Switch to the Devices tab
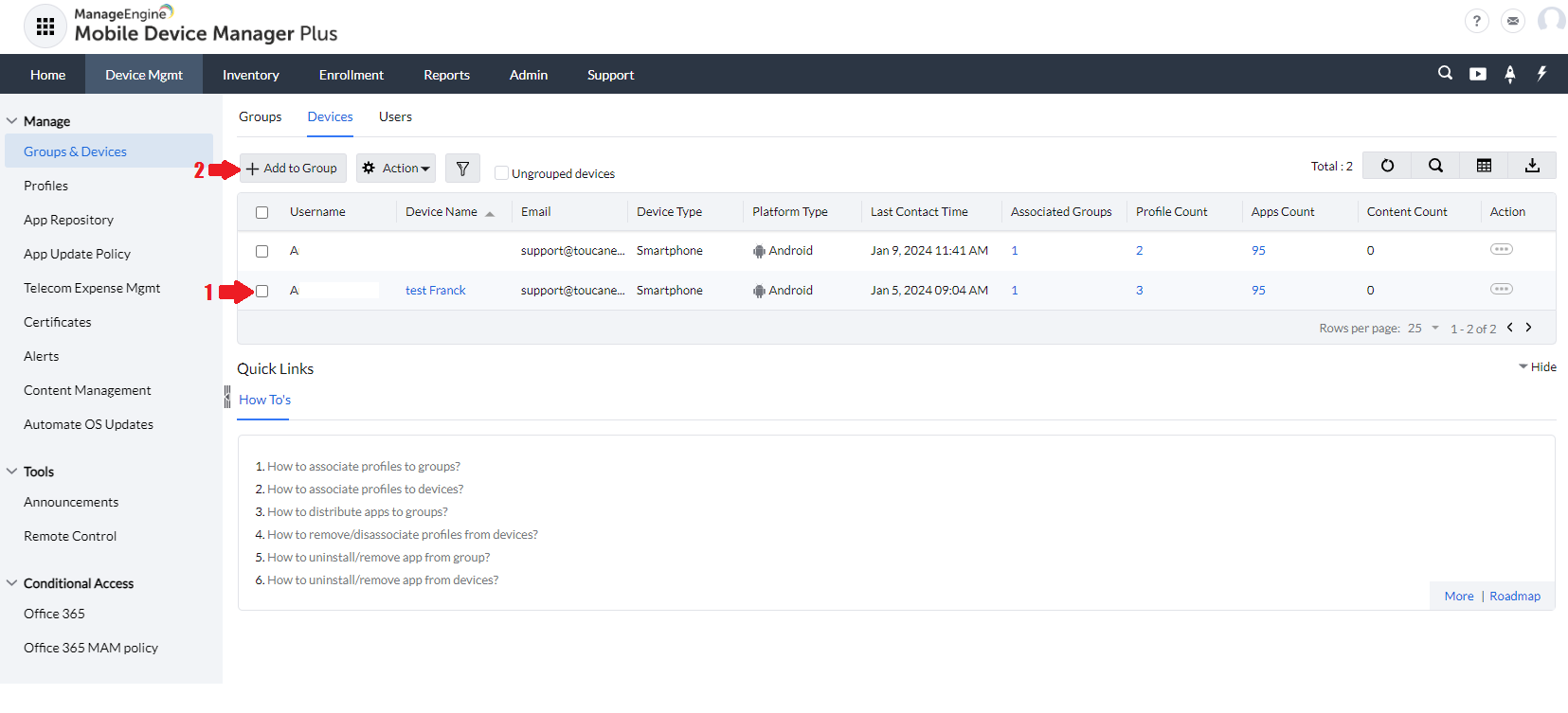The width and height of the screenshot is (1568, 713). (x=331, y=116)
